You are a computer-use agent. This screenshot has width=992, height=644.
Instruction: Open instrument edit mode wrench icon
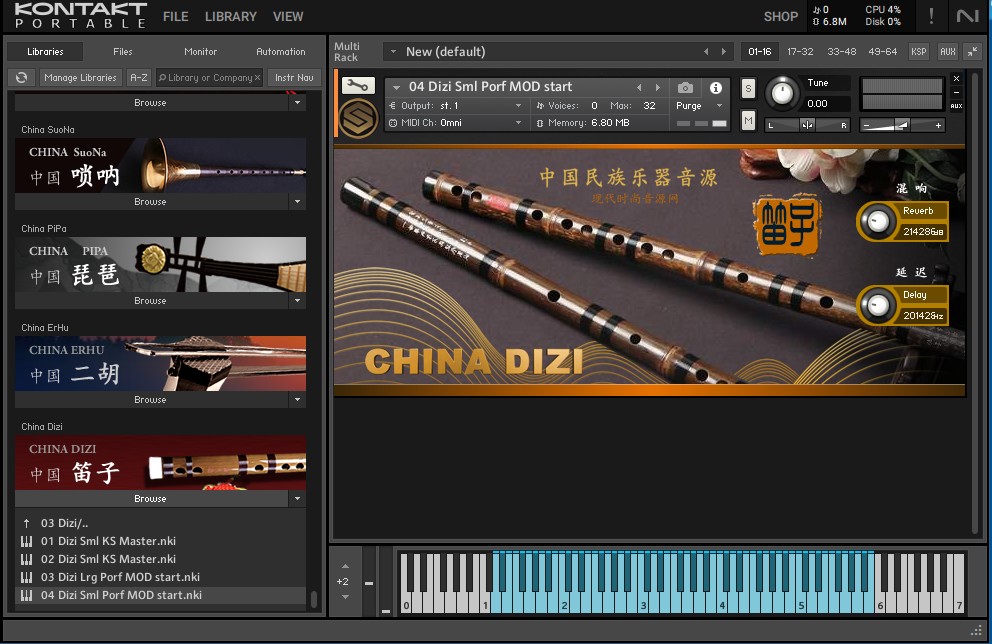[x=358, y=85]
